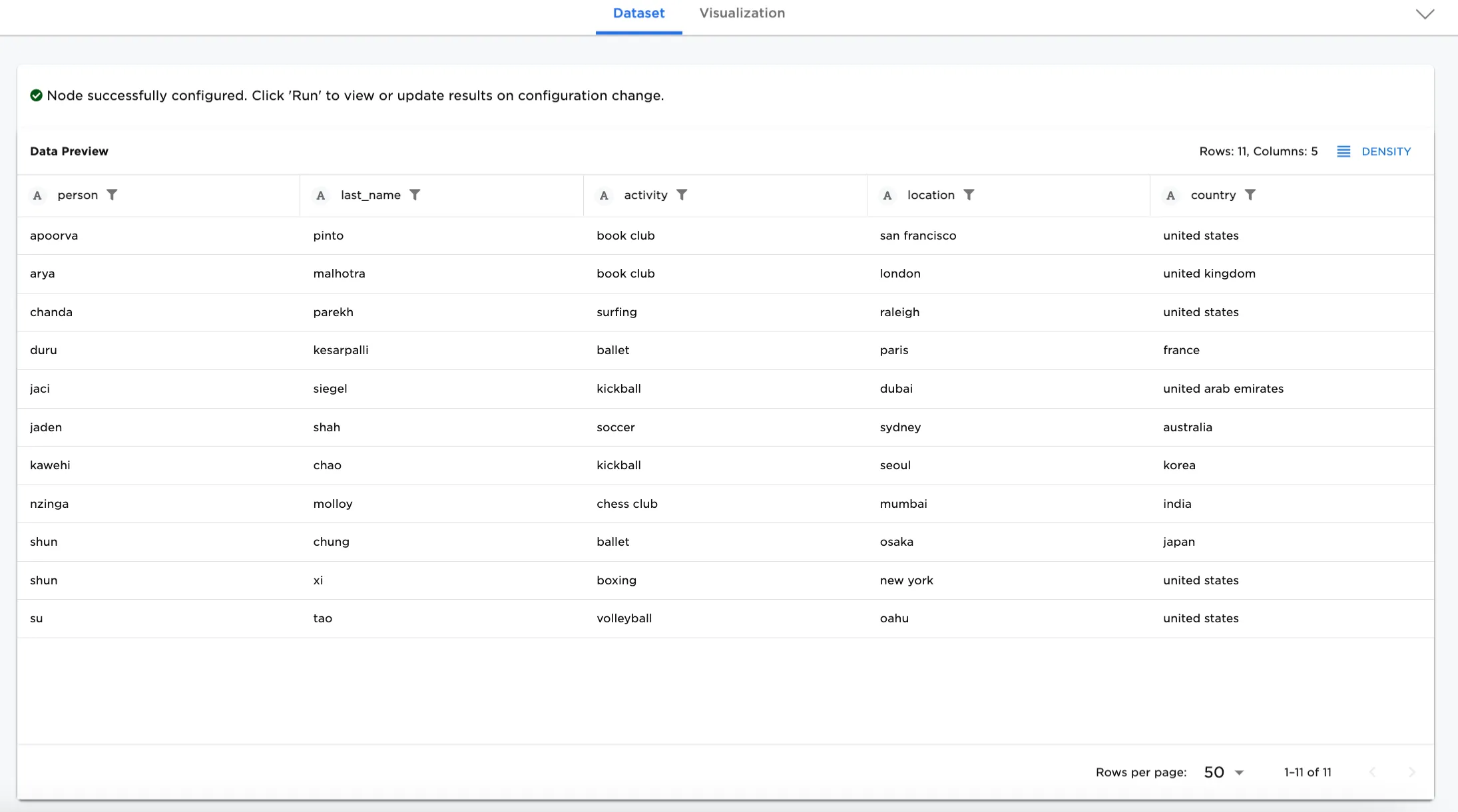Image resolution: width=1458 pixels, height=812 pixels.
Task: Open the filter for the person column
Action: [113, 195]
